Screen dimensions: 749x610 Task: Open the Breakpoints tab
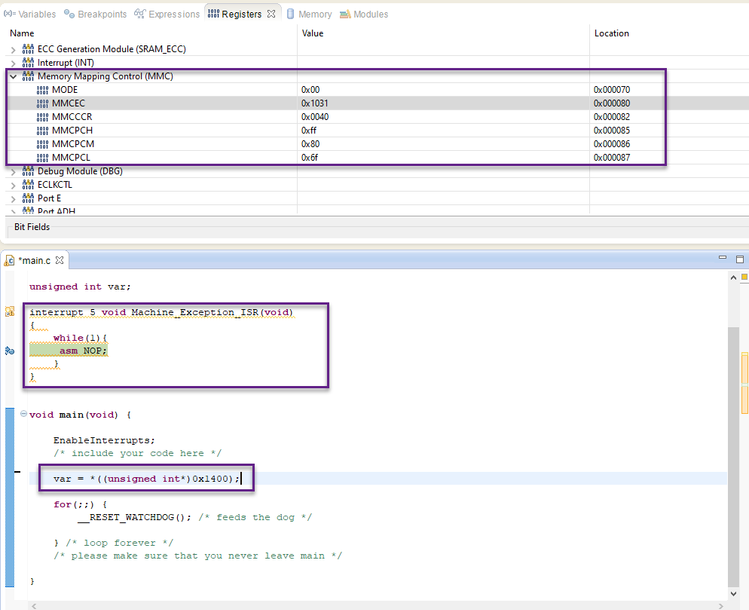95,14
